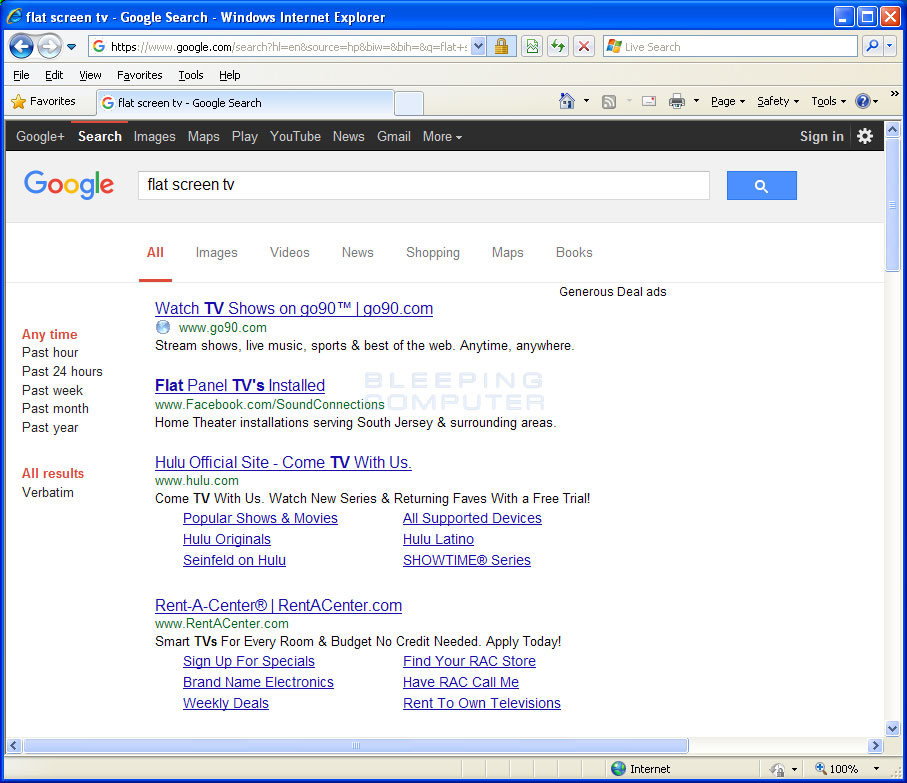Screen dimensions: 907x783
Task: Select the flat screen tv browser tab
Action: [245, 103]
